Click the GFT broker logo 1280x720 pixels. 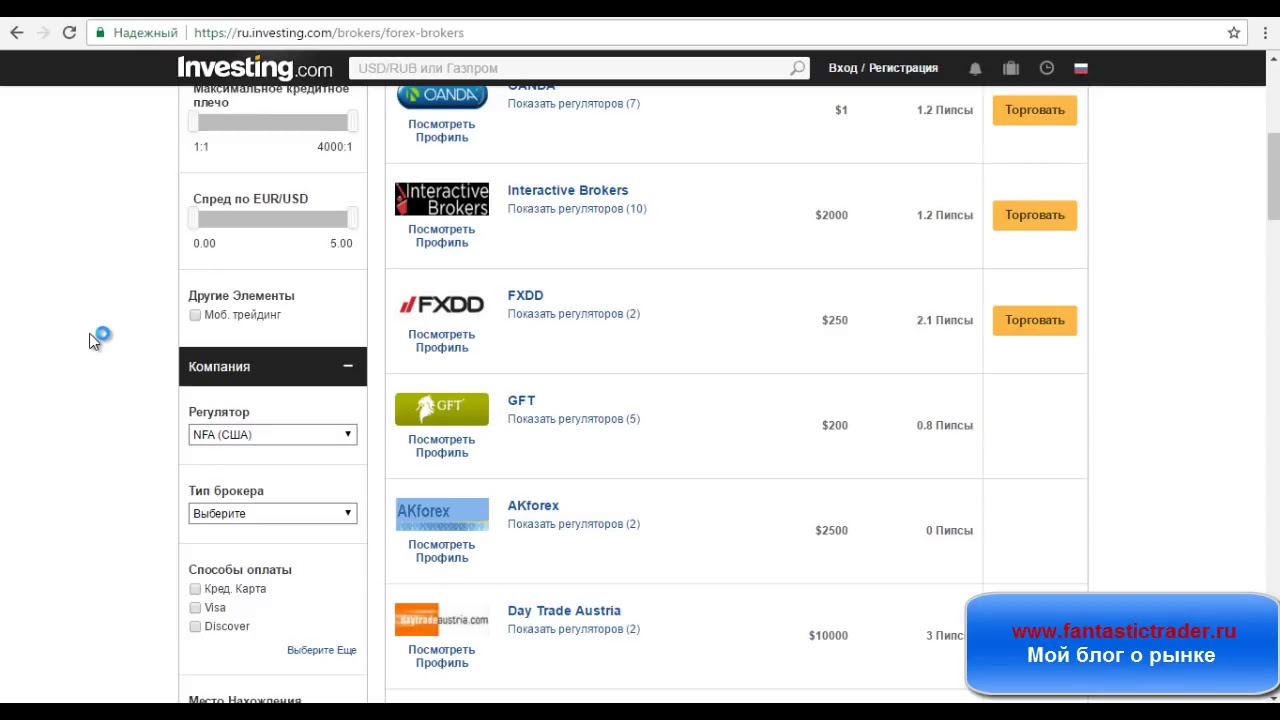[x=442, y=409]
